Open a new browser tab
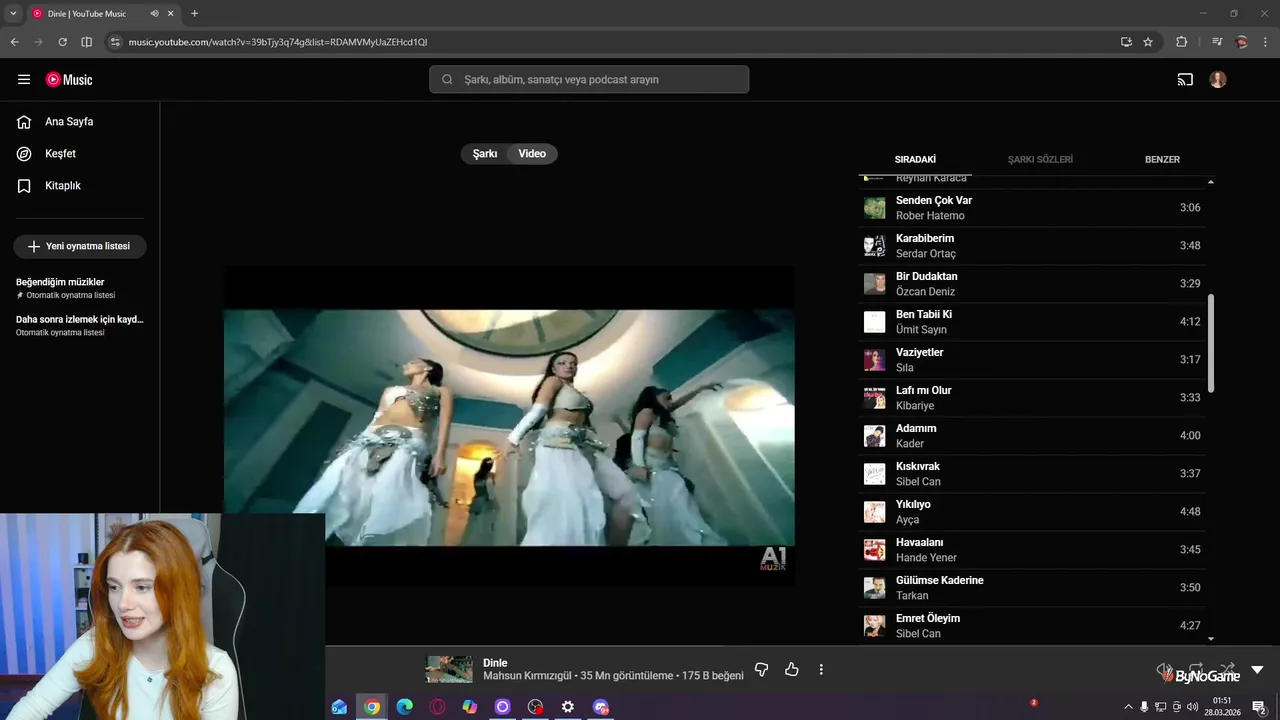This screenshot has height=720, width=1280. (x=194, y=14)
